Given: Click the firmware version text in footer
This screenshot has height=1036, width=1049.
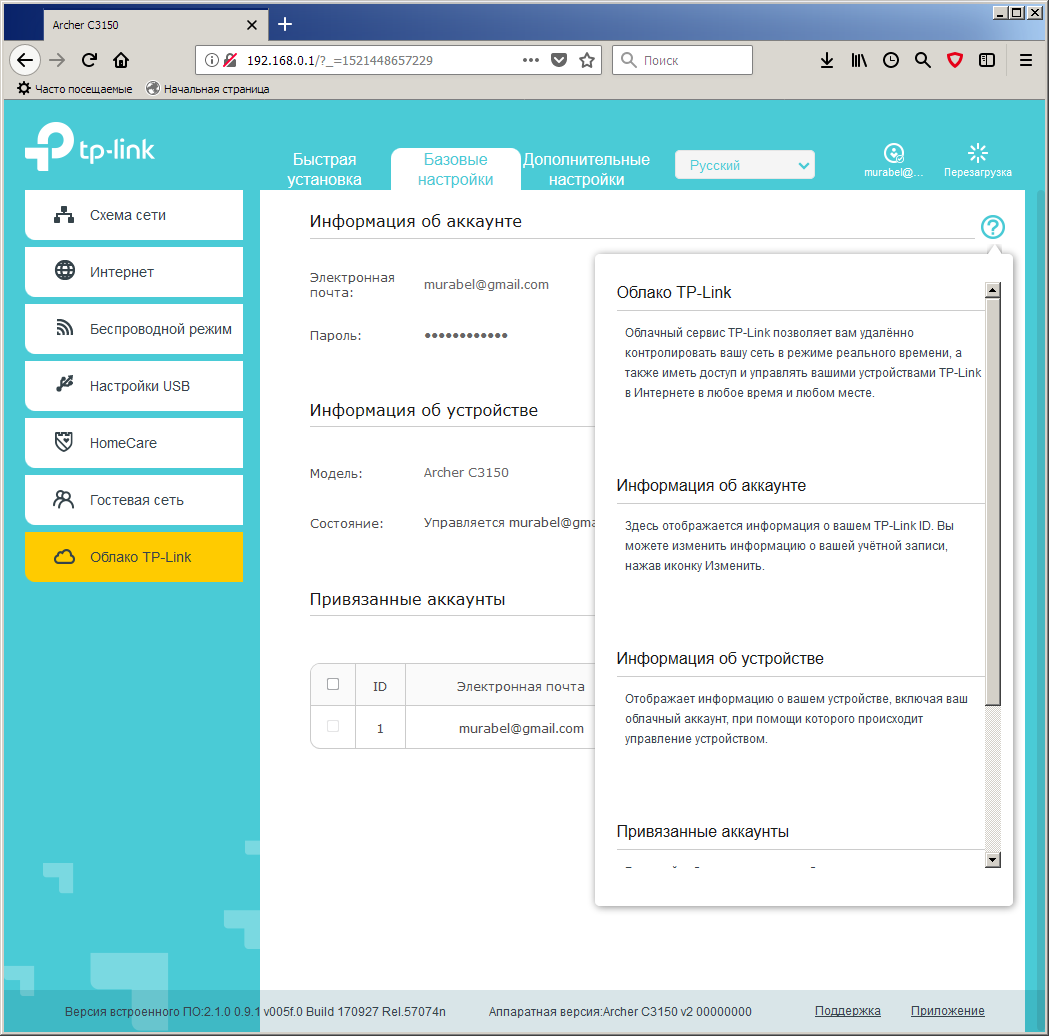Looking at the screenshot, I should point(255,1011).
